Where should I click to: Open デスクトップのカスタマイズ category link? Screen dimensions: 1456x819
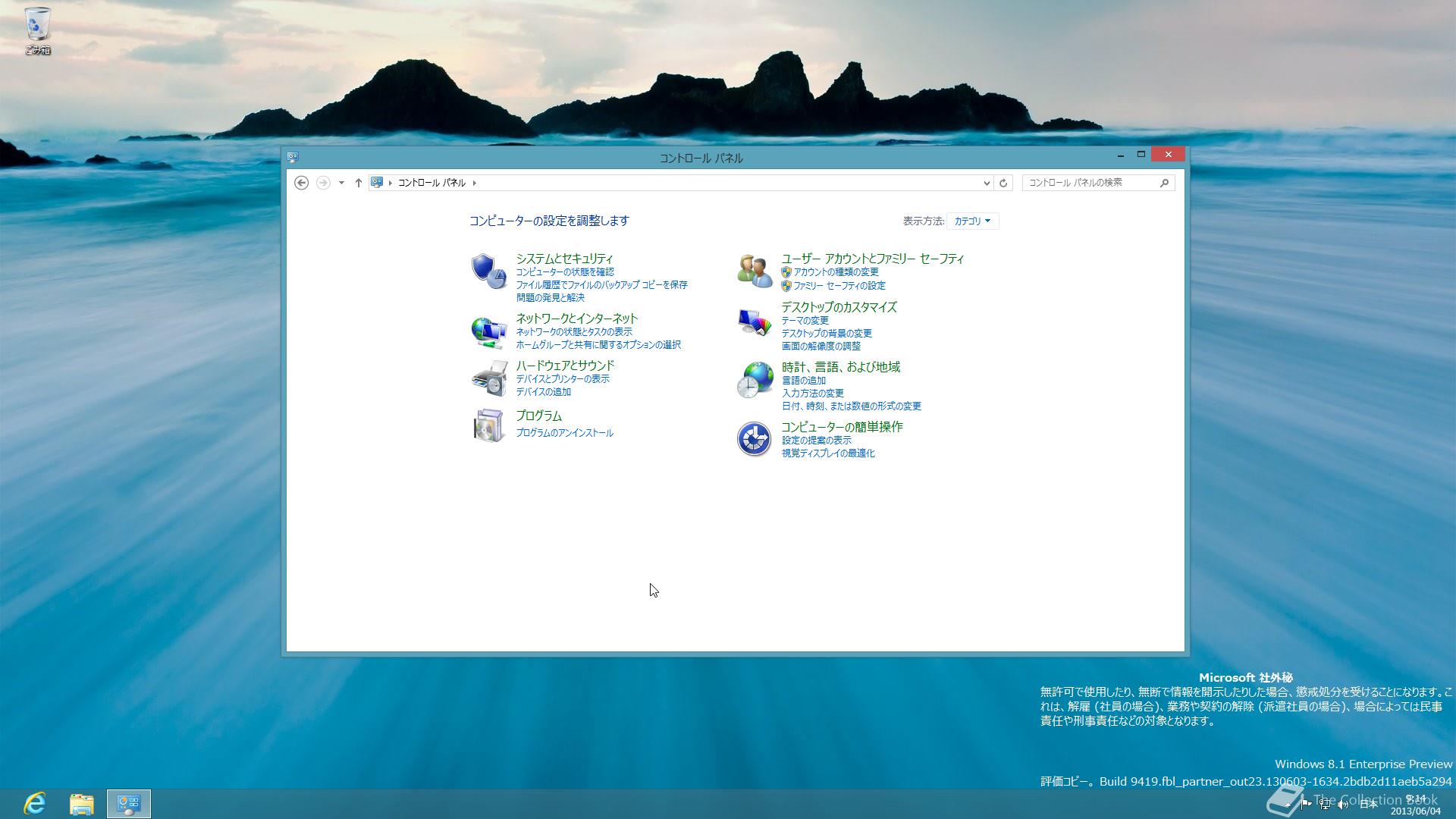point(839,307)
